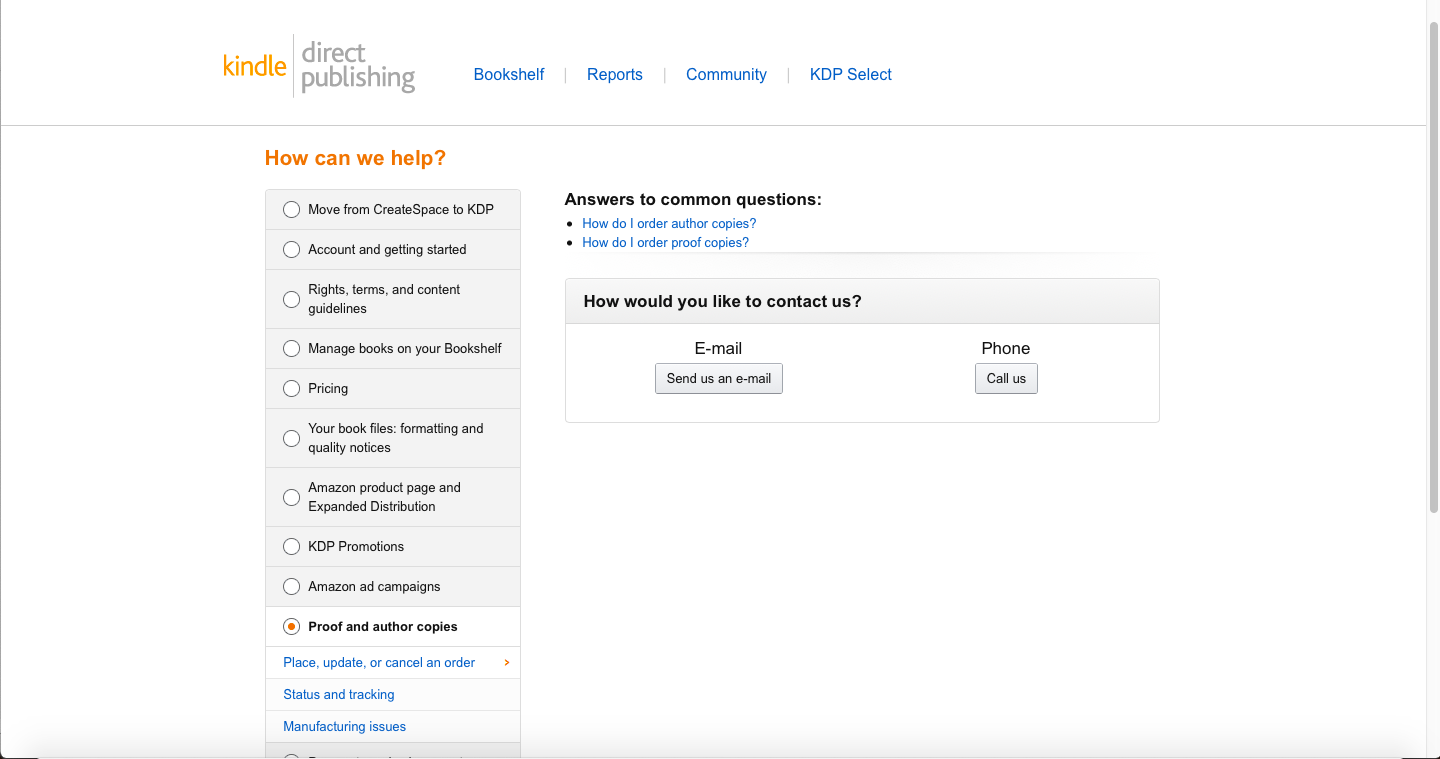
Task: Choose the Pricing radio button
Action: [x=291, y=388]
